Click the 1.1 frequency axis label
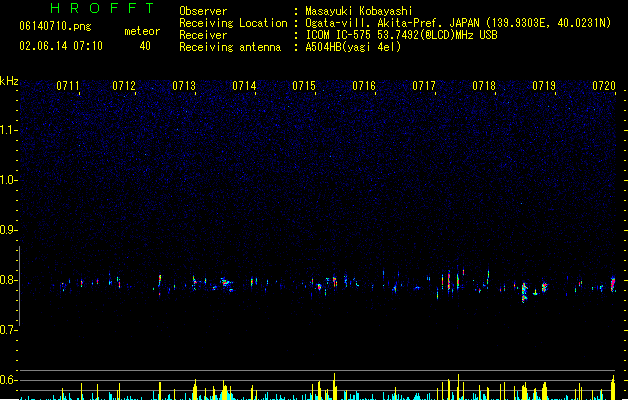This screenshot has height=400, width=629. pyautogui.click(x=8, y=130)
